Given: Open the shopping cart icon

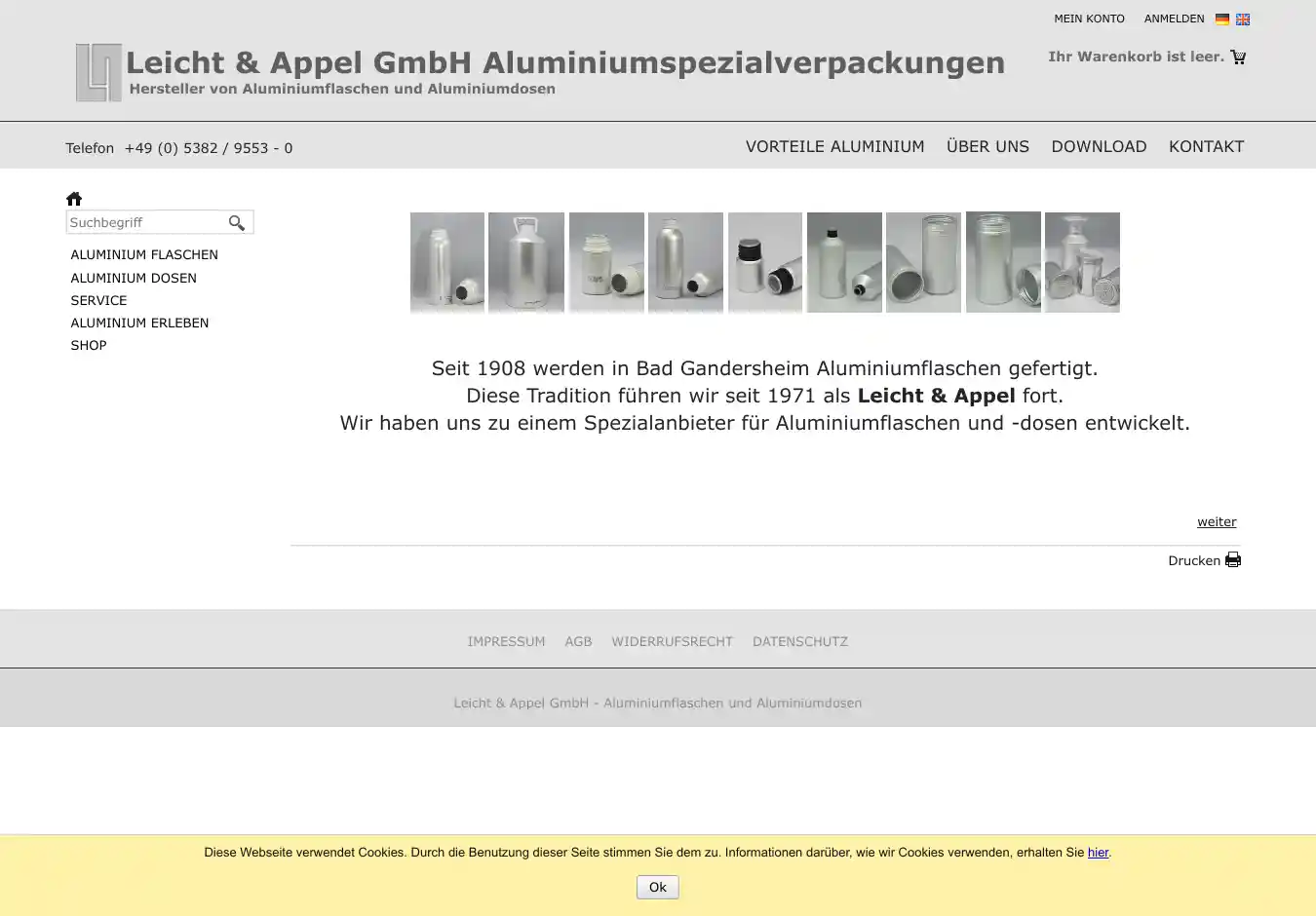Looking at the screenshot, I should pyautogui.click(x=1238, y=57).
